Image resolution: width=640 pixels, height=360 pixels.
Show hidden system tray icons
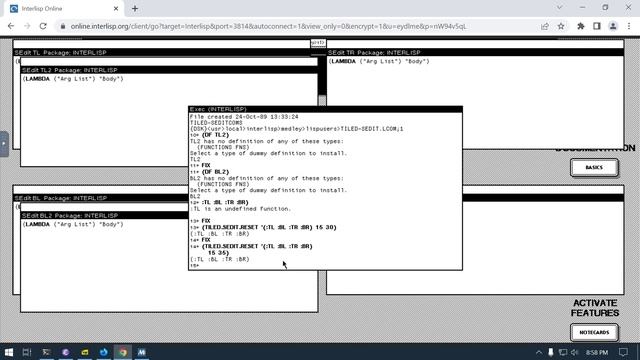(x=539, y=352)
